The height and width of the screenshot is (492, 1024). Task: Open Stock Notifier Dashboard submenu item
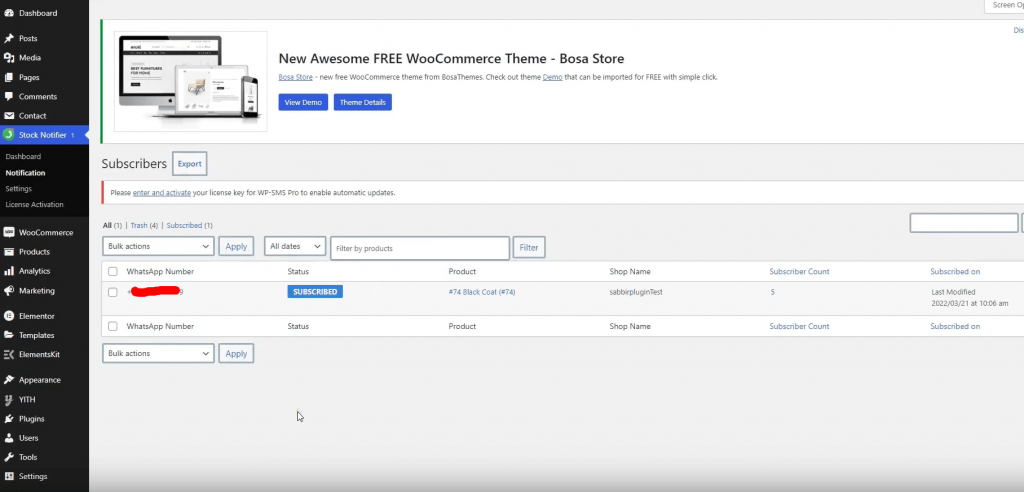click(23, 157)
